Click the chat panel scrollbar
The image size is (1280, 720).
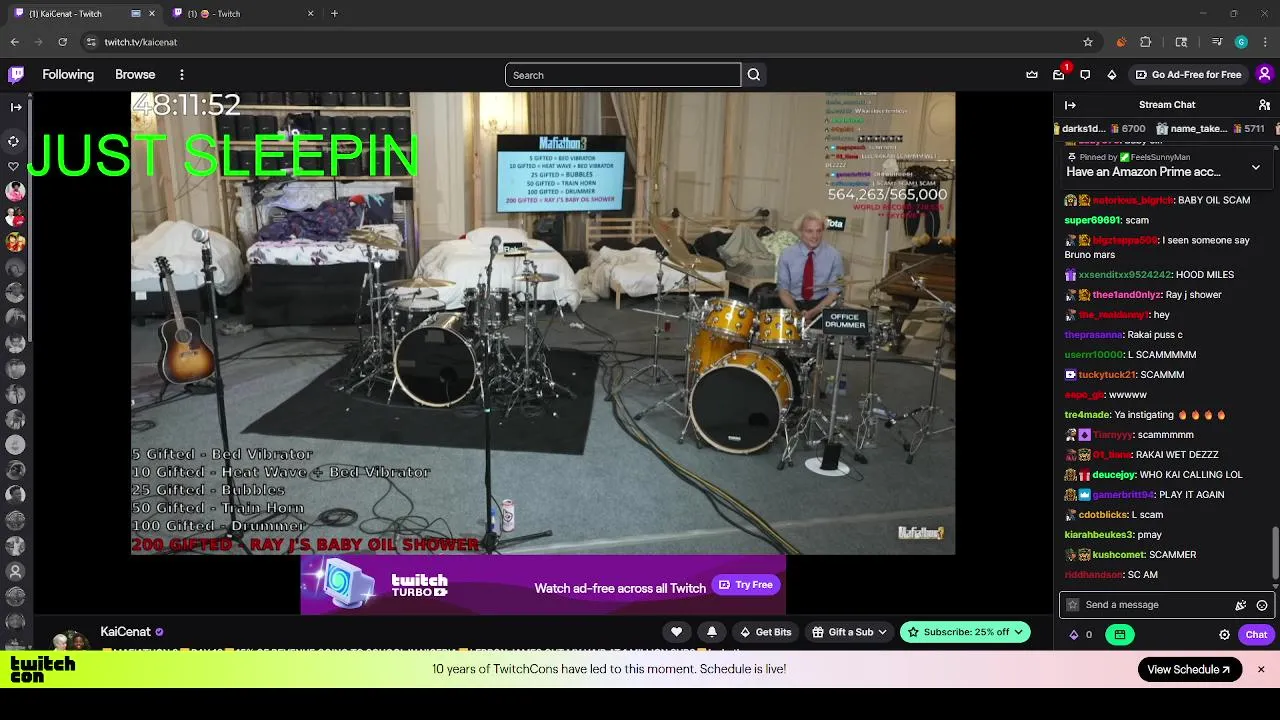click(1275, 555)
